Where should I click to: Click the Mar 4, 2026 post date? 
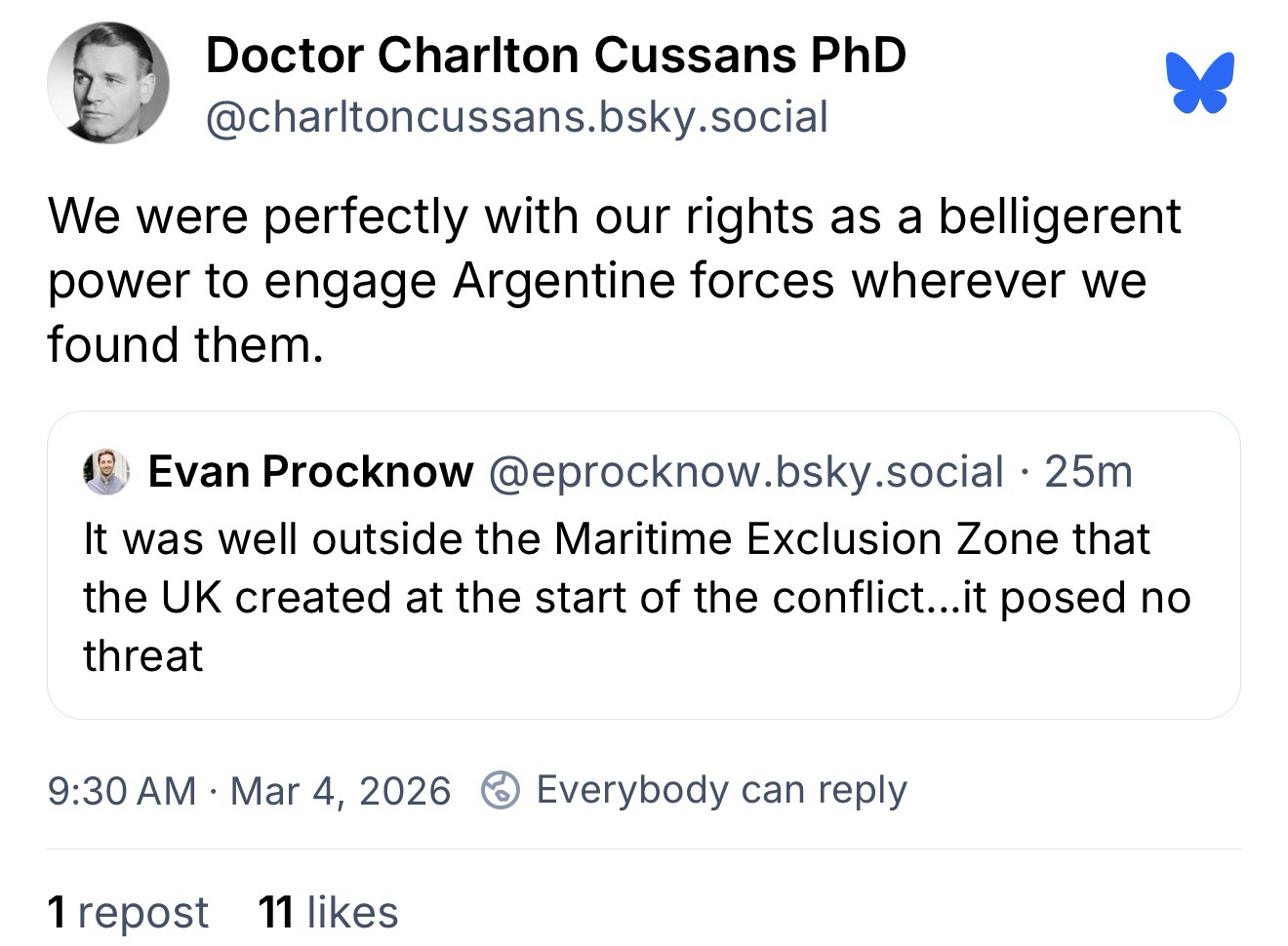(x=341, y=791)
